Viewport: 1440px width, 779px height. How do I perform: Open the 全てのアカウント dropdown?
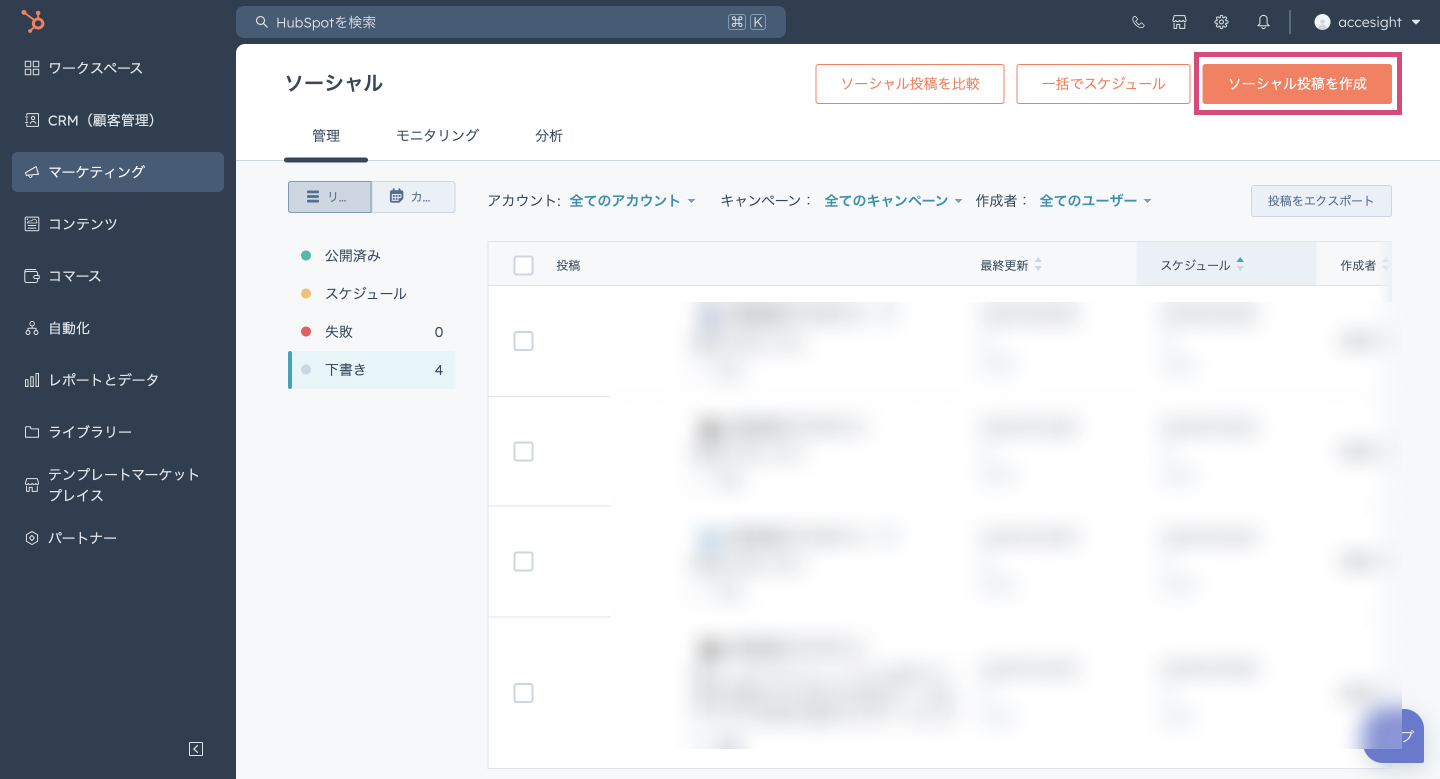pos(632,201)
